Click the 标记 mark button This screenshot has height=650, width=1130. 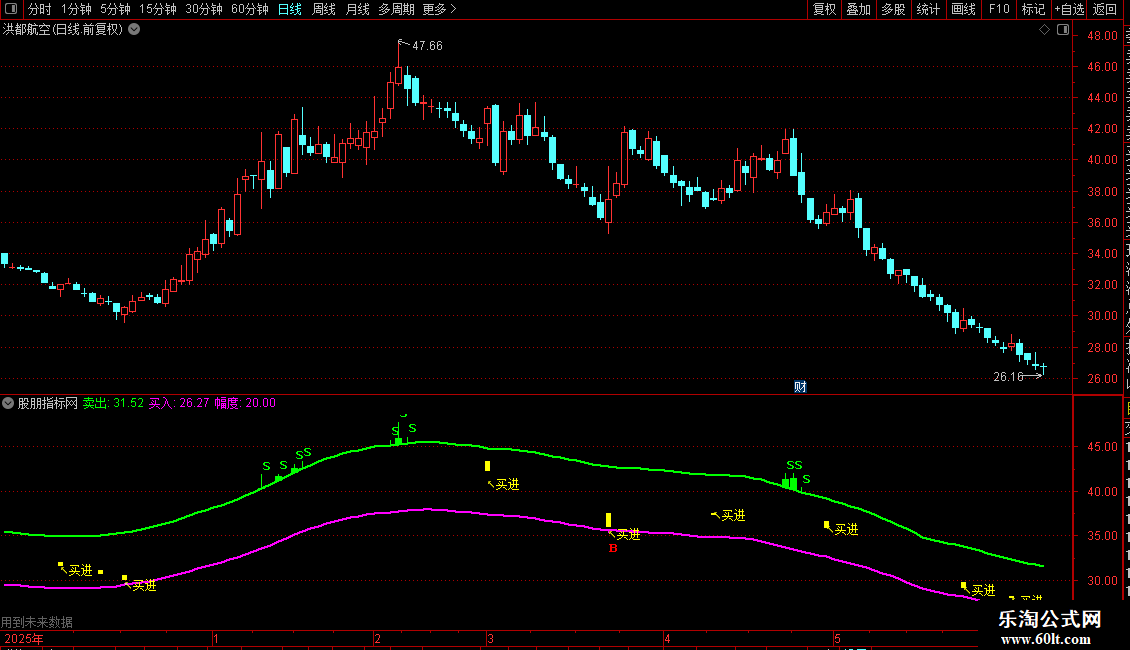(1033, 9)
